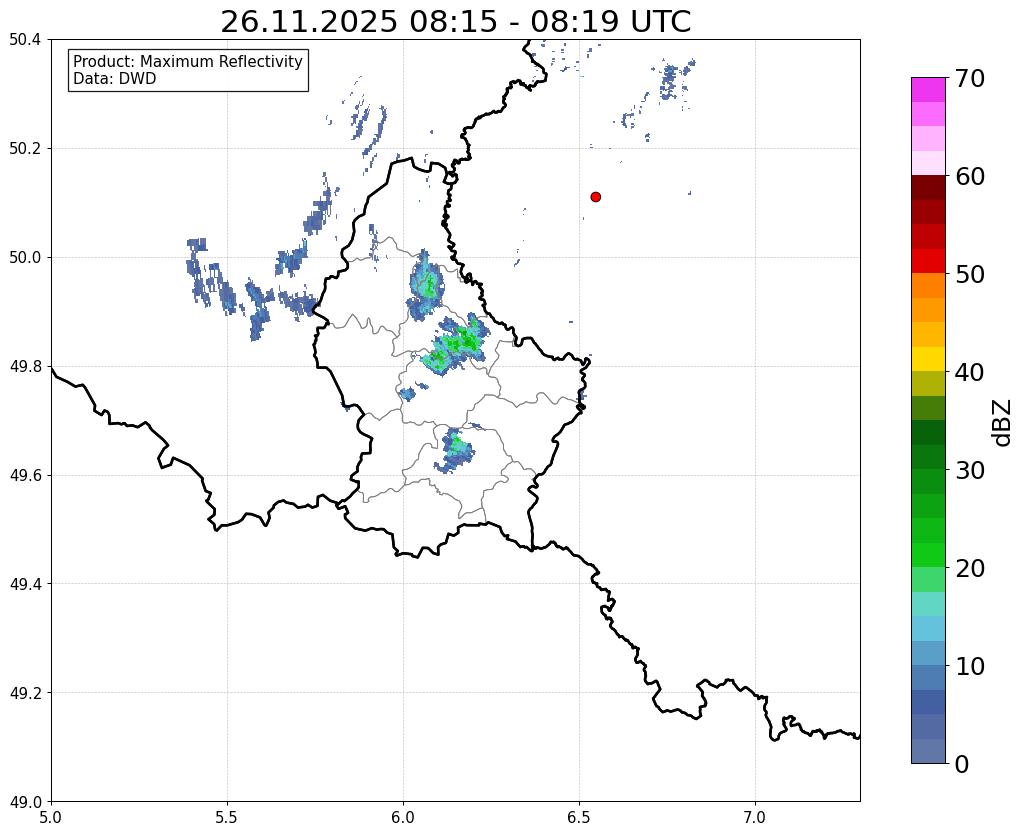
Task: Click the orange colorbar segment below 50
Action: pos(928,285)
